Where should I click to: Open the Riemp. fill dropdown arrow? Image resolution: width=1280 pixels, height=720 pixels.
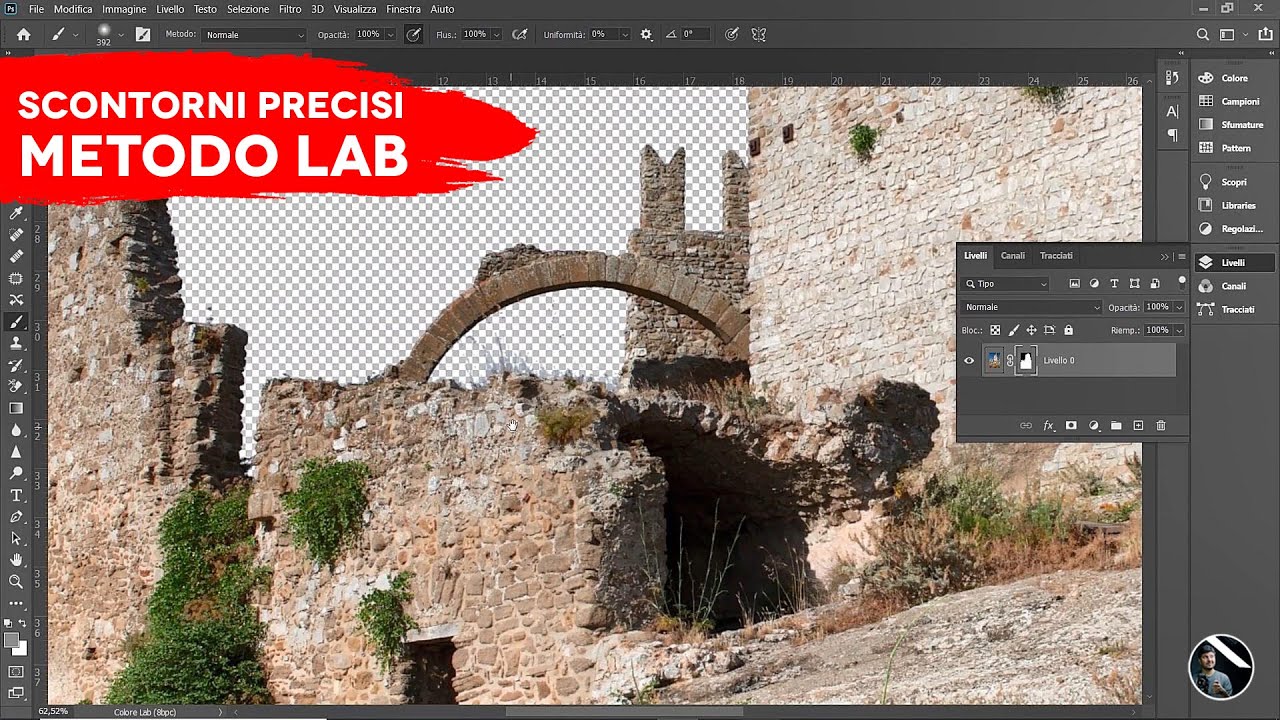pyautogui.click(x=1180, y=330)
